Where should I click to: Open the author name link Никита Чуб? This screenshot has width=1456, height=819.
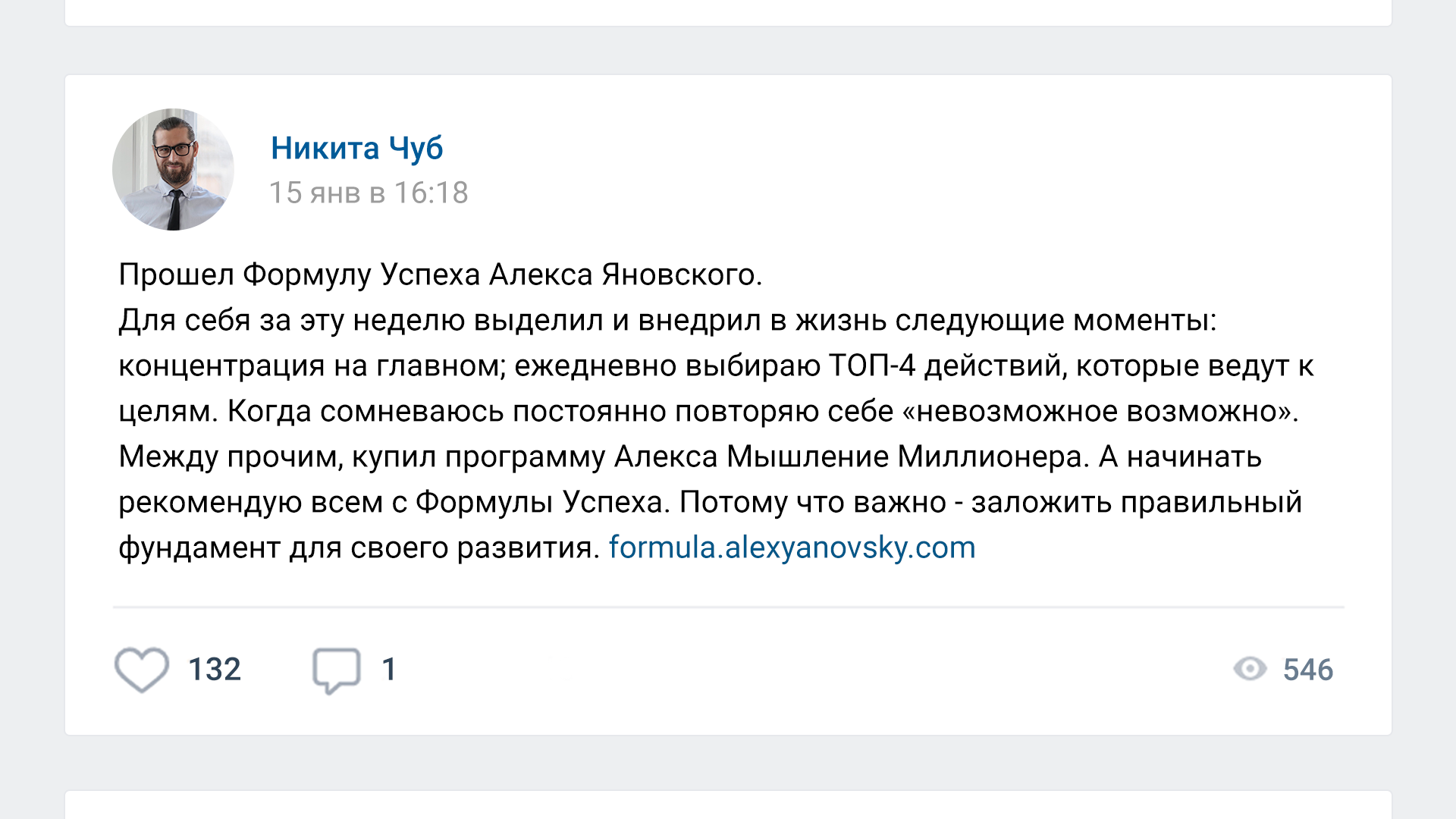(356, 148)
